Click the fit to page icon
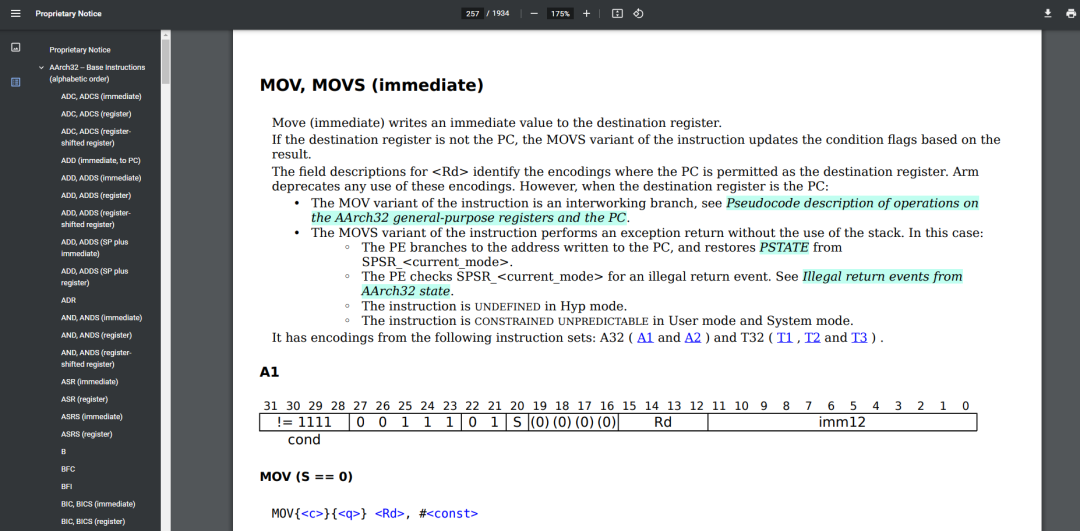This screenshot has width=1080, height=531. 617,13
